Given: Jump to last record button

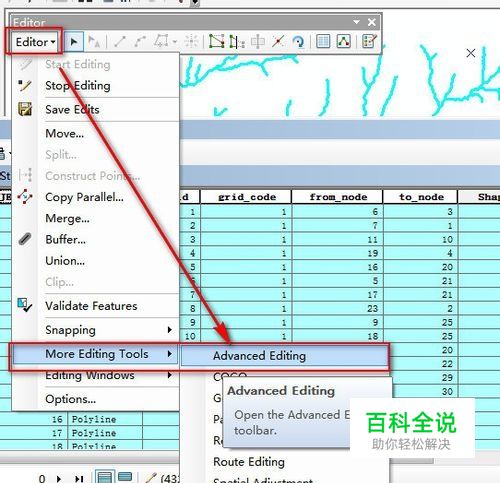Looking at the screenshot, I should [x=79, y=479].
